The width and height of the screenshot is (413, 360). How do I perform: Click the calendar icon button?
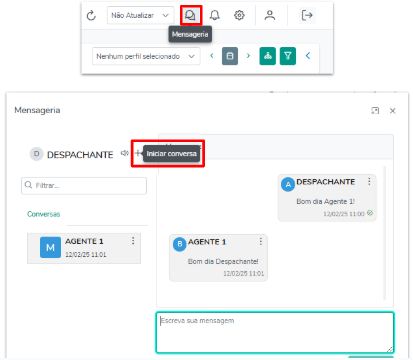pos(230,56)
